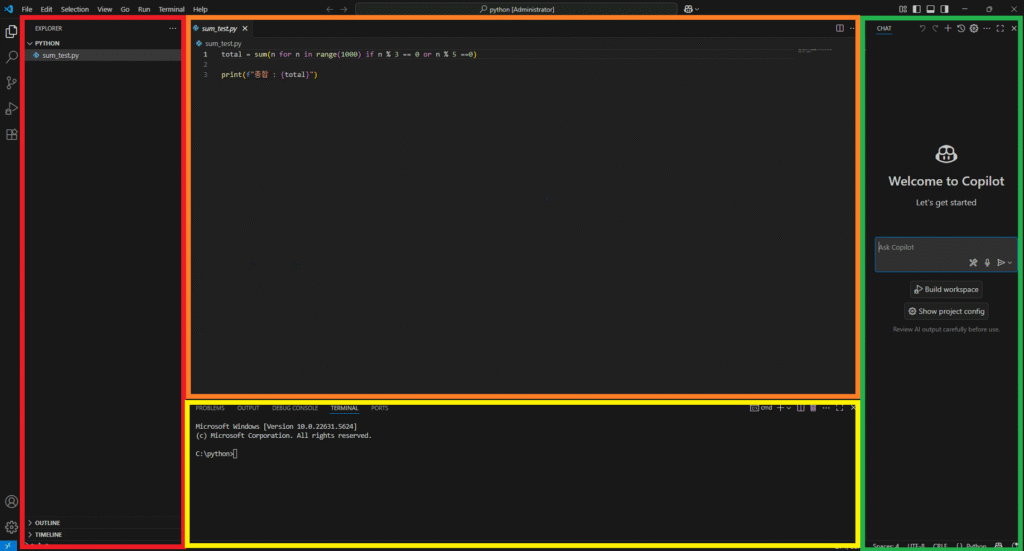Image resolution: width=1024 pixels, height=551 pixels.
Task: Open the Selection menu
Action: (x=74, y=9)
